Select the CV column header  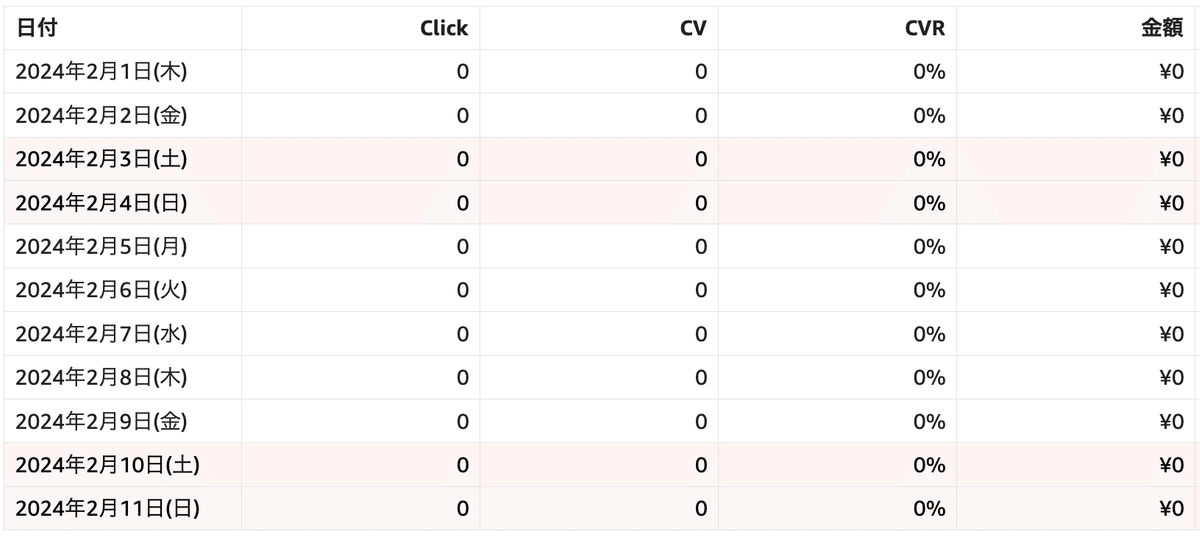click(693, 28)
